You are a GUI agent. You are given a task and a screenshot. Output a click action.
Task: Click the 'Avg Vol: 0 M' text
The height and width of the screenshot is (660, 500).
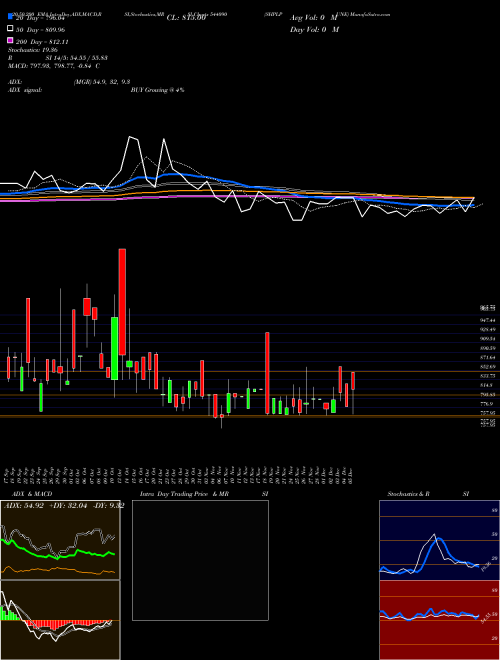[x=314, y=18]
